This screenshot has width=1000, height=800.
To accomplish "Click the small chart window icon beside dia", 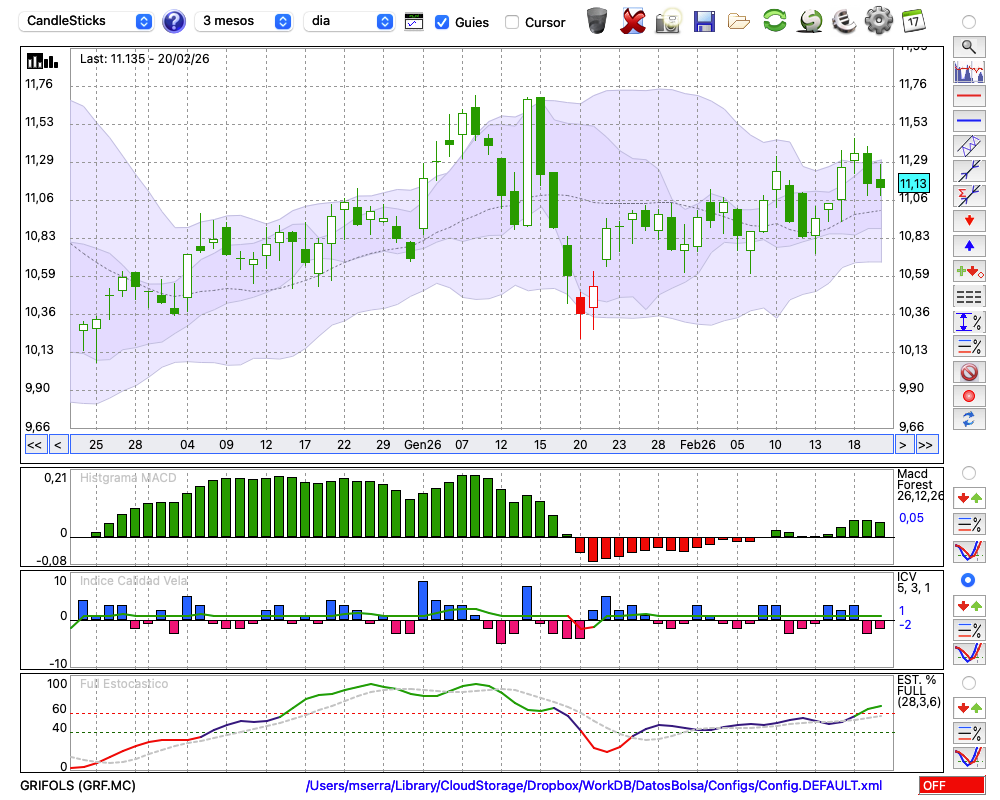I will (414, 22).
